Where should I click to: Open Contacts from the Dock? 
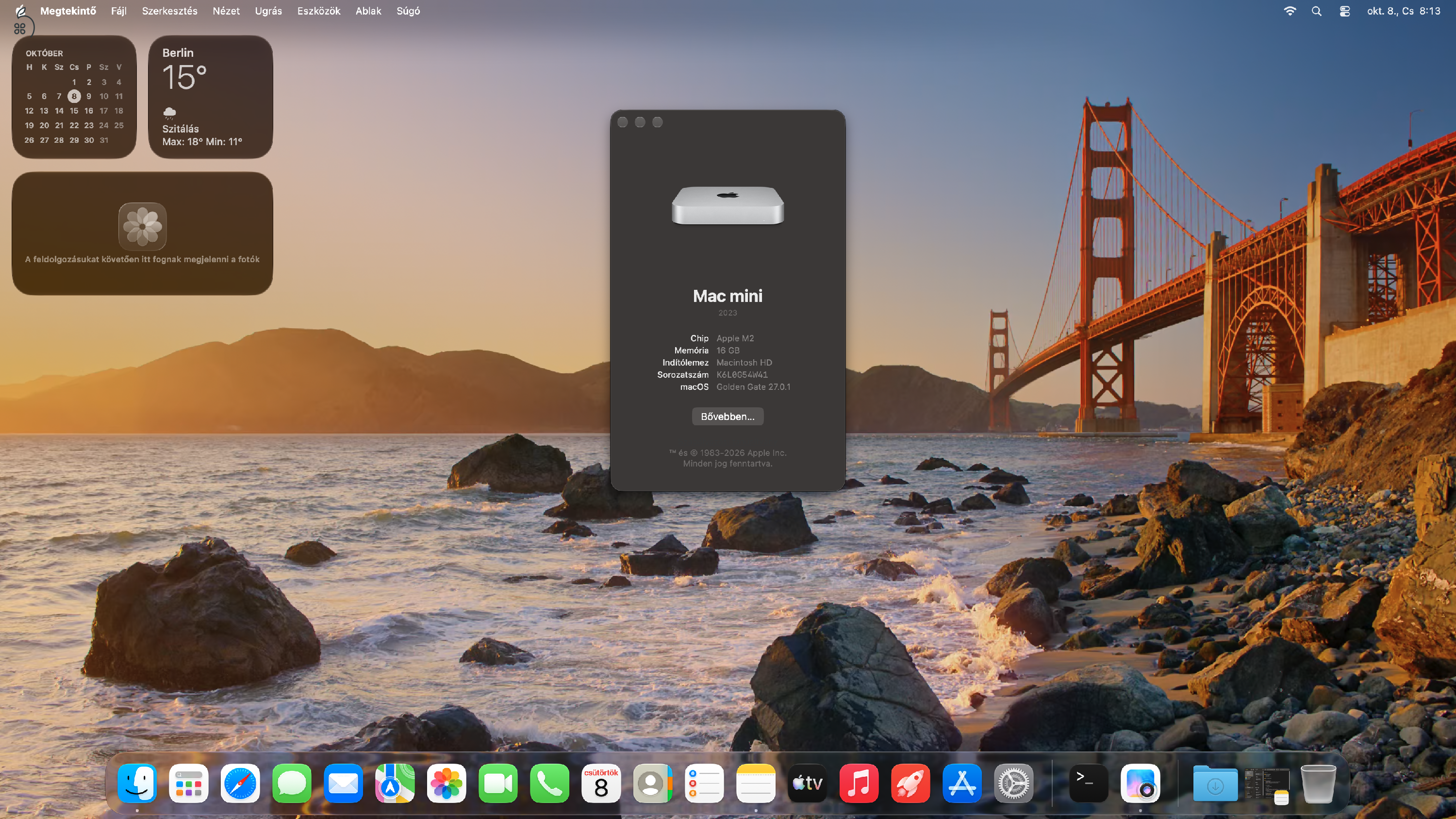pyautogui.click(x=653, y=784)
